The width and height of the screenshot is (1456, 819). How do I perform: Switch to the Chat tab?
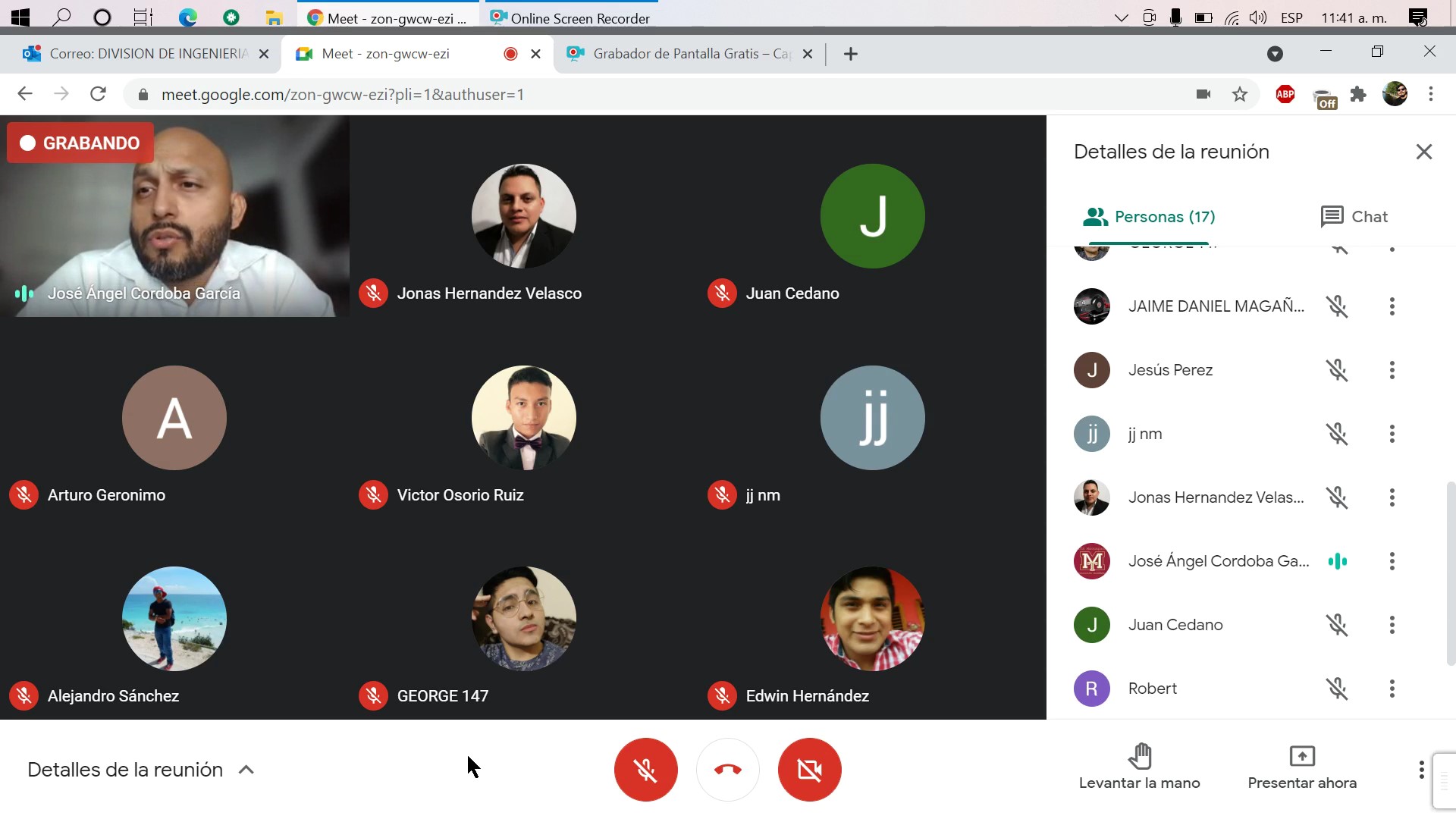[1354, 217]
